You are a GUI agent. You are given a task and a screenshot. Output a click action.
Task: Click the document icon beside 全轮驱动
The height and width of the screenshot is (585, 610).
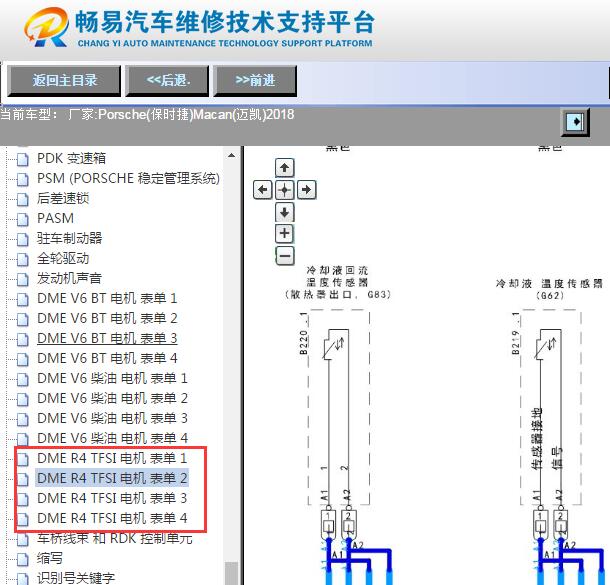(23, 259)
